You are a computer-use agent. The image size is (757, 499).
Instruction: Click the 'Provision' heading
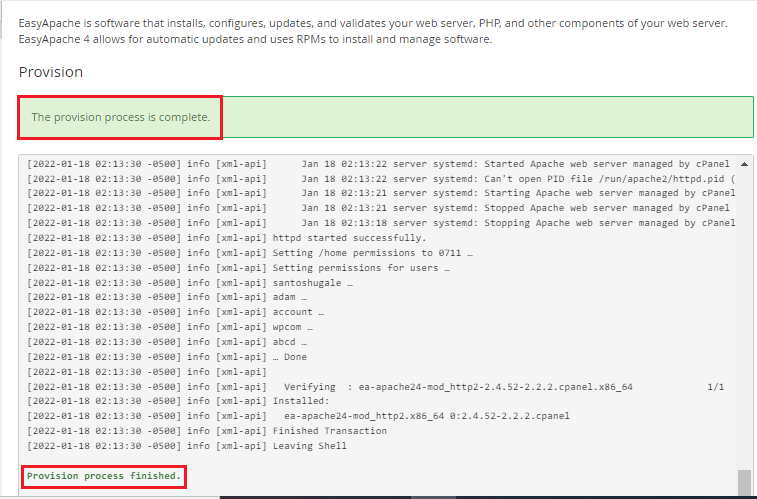tap(51, 72)
